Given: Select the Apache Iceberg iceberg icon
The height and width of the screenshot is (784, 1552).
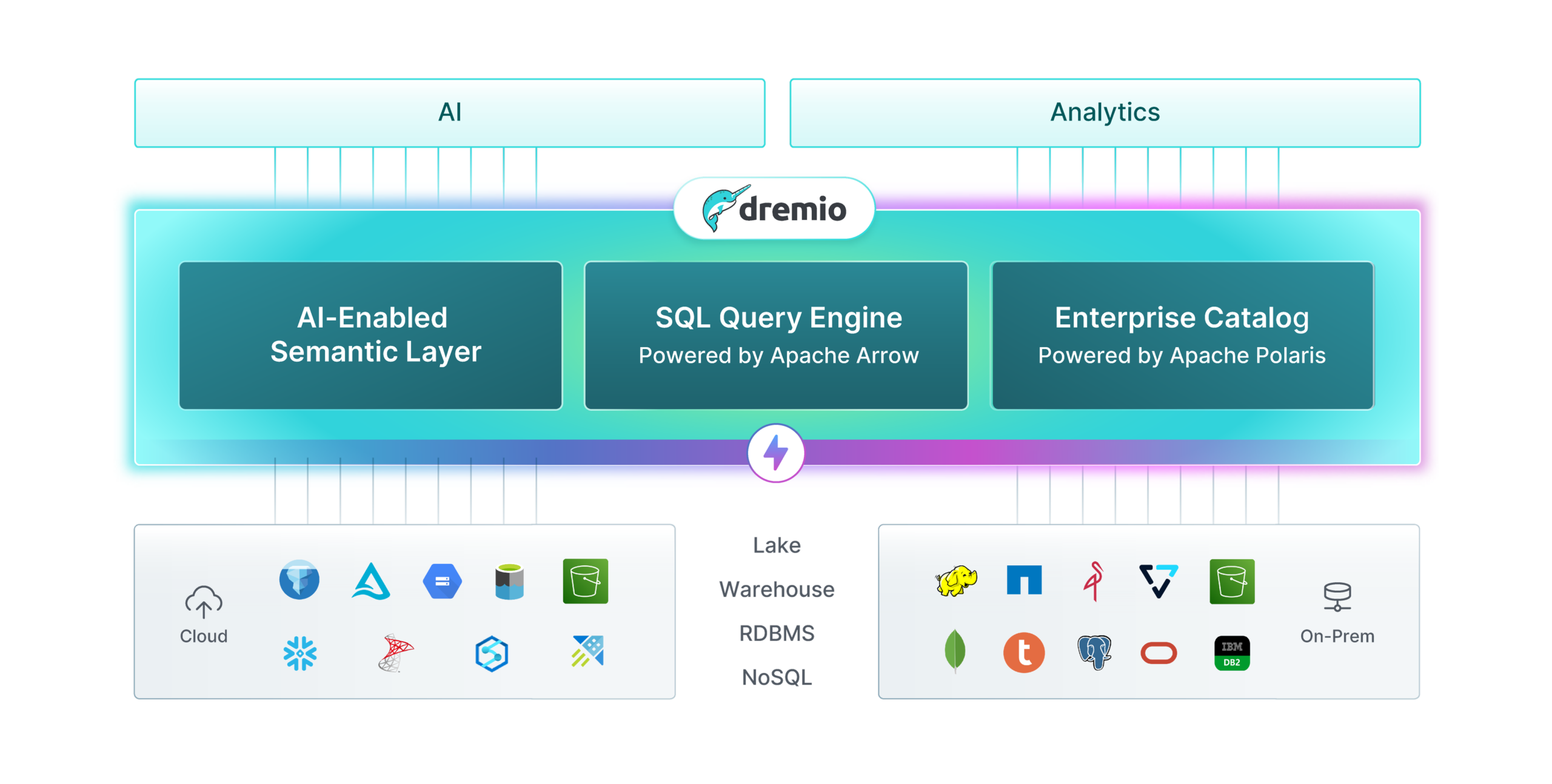Looking at the screenshot, I should click(299, 579).
